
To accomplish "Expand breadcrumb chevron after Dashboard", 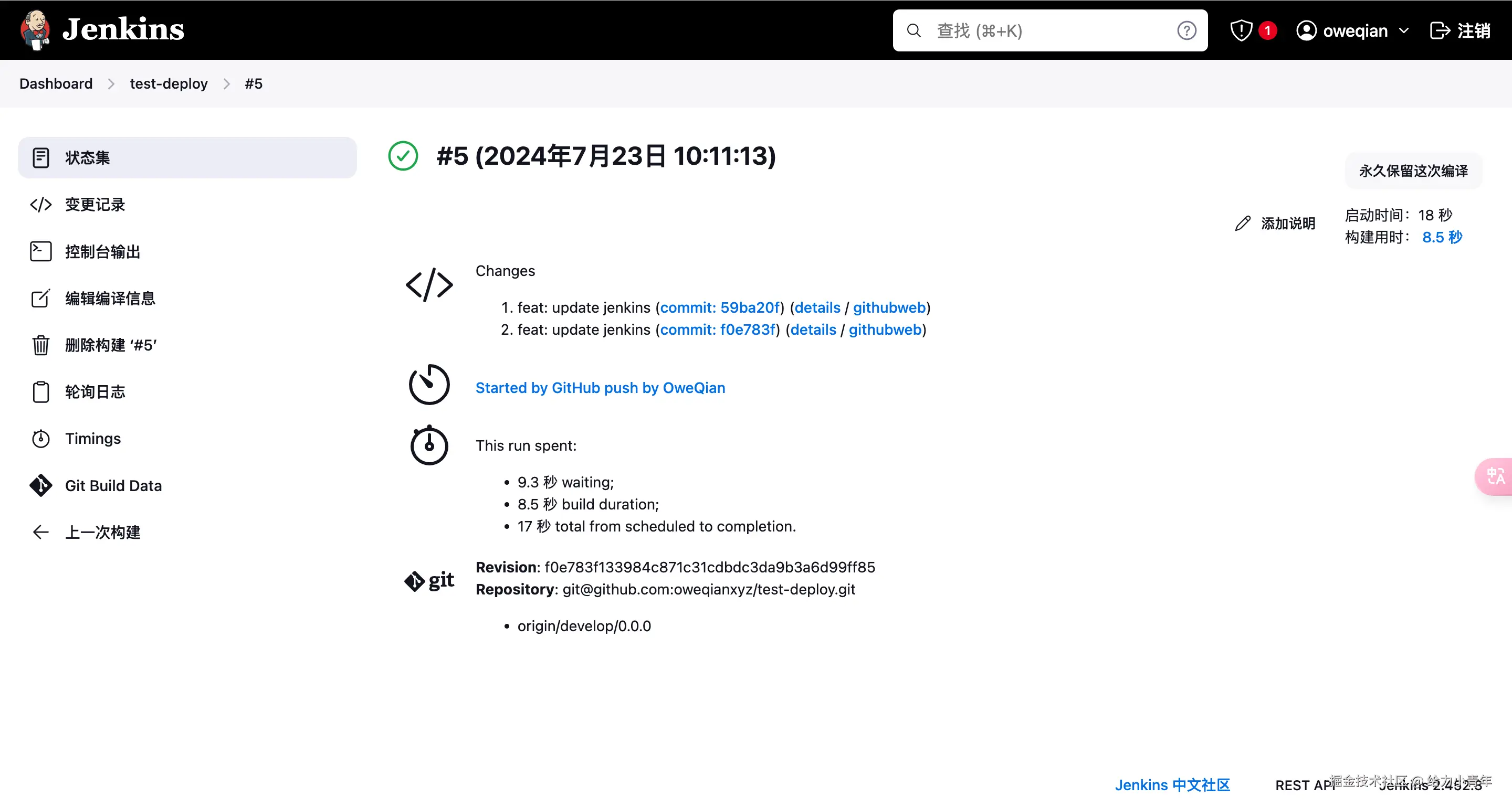I will click(x=111, y=84).
